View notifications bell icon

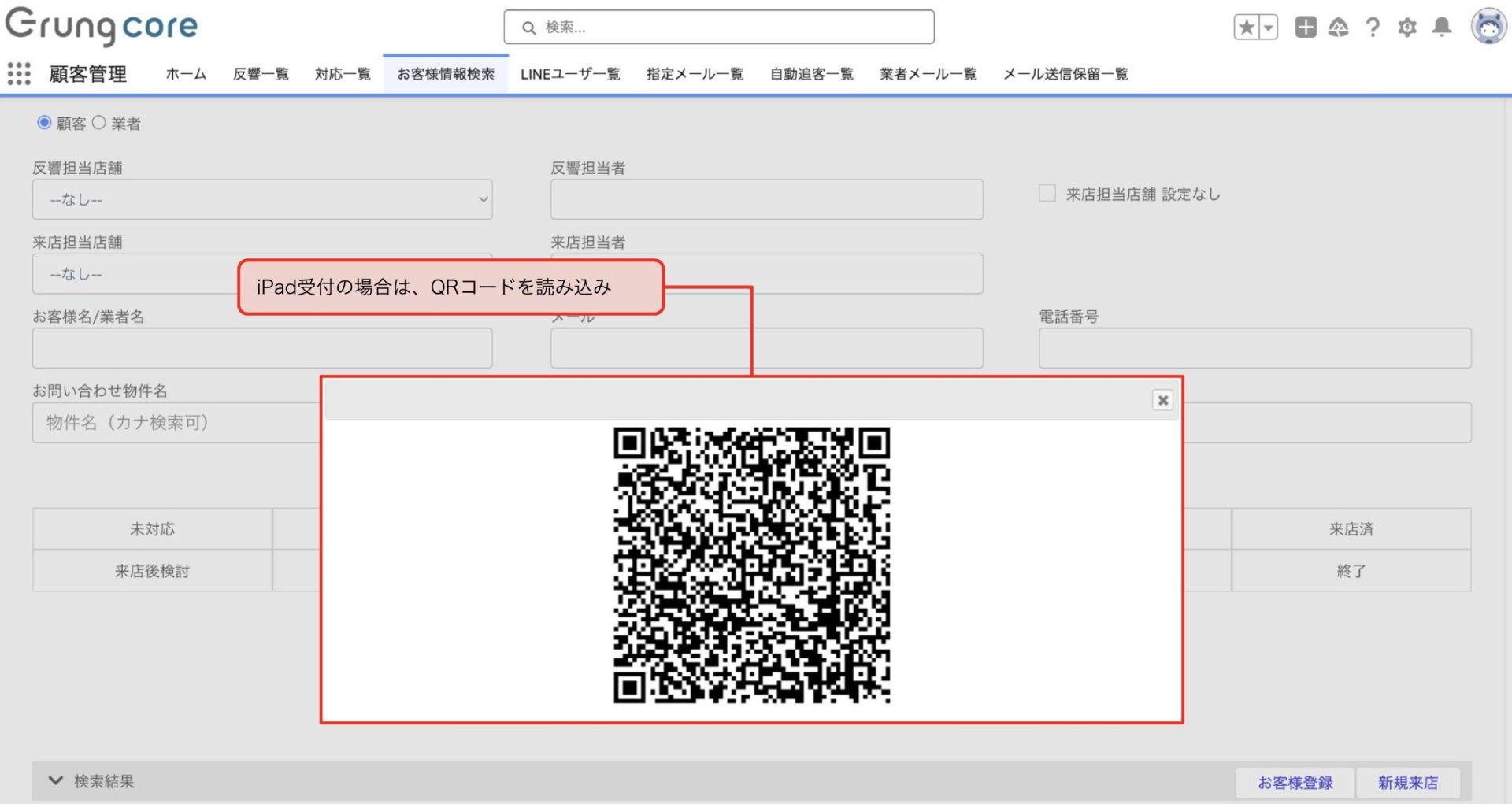pos(1441,28)
